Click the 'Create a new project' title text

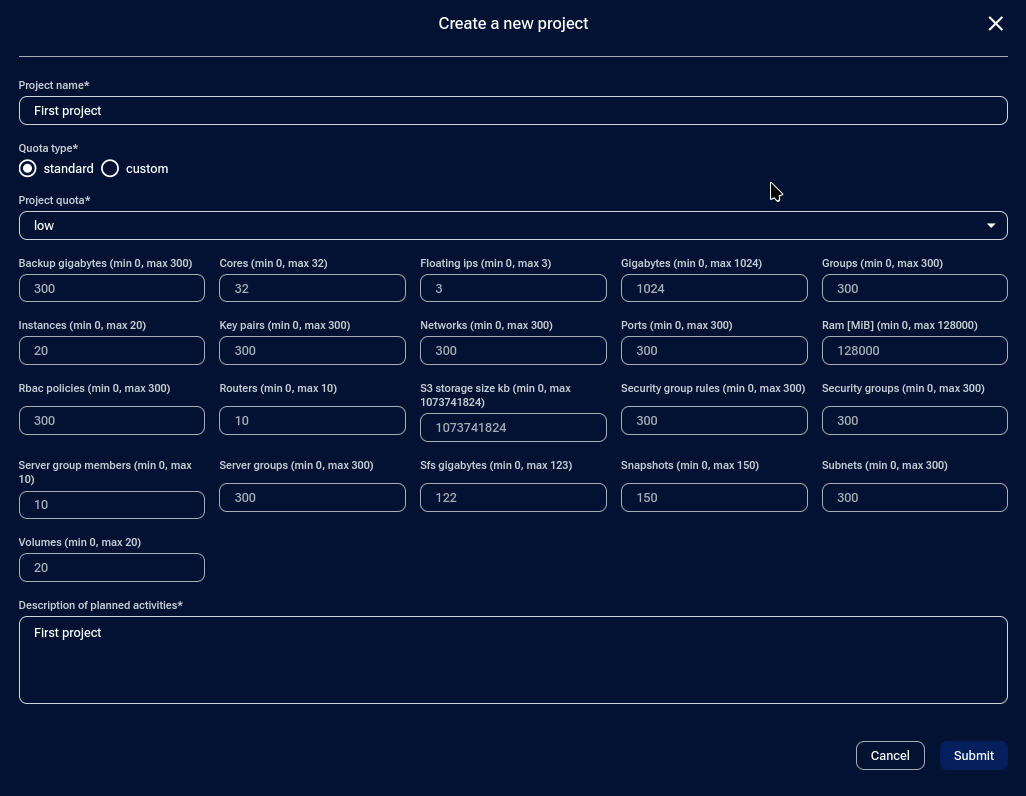pos(513,24)
